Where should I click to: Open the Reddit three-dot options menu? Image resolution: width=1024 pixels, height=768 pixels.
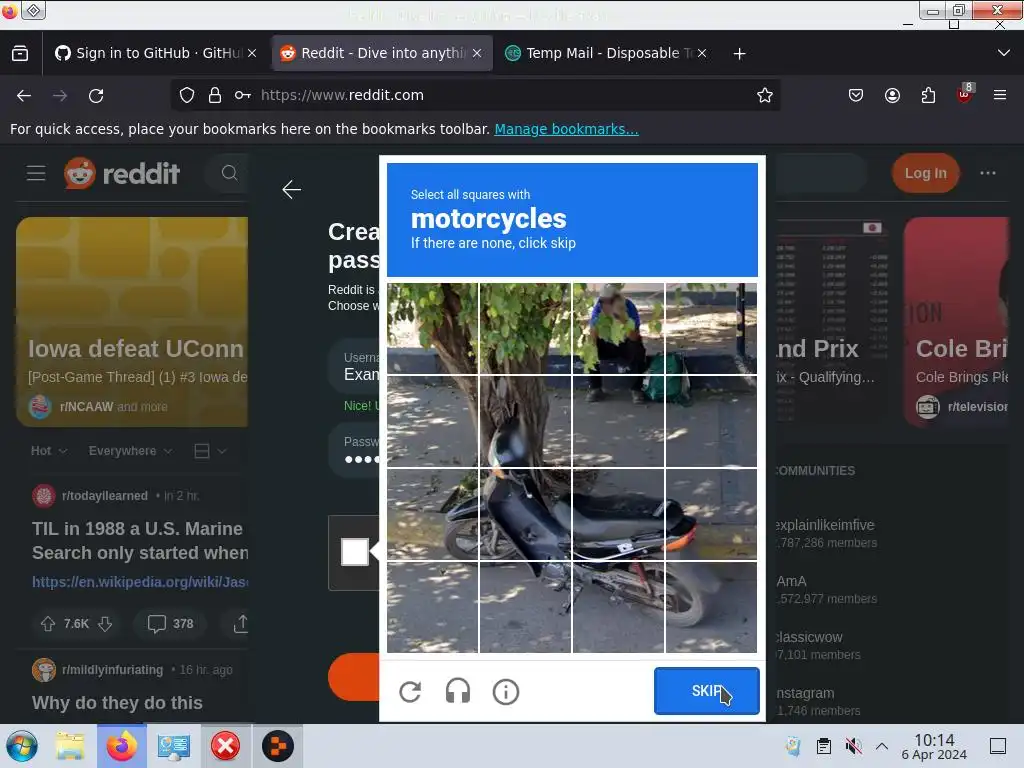(x=987, y=173)
